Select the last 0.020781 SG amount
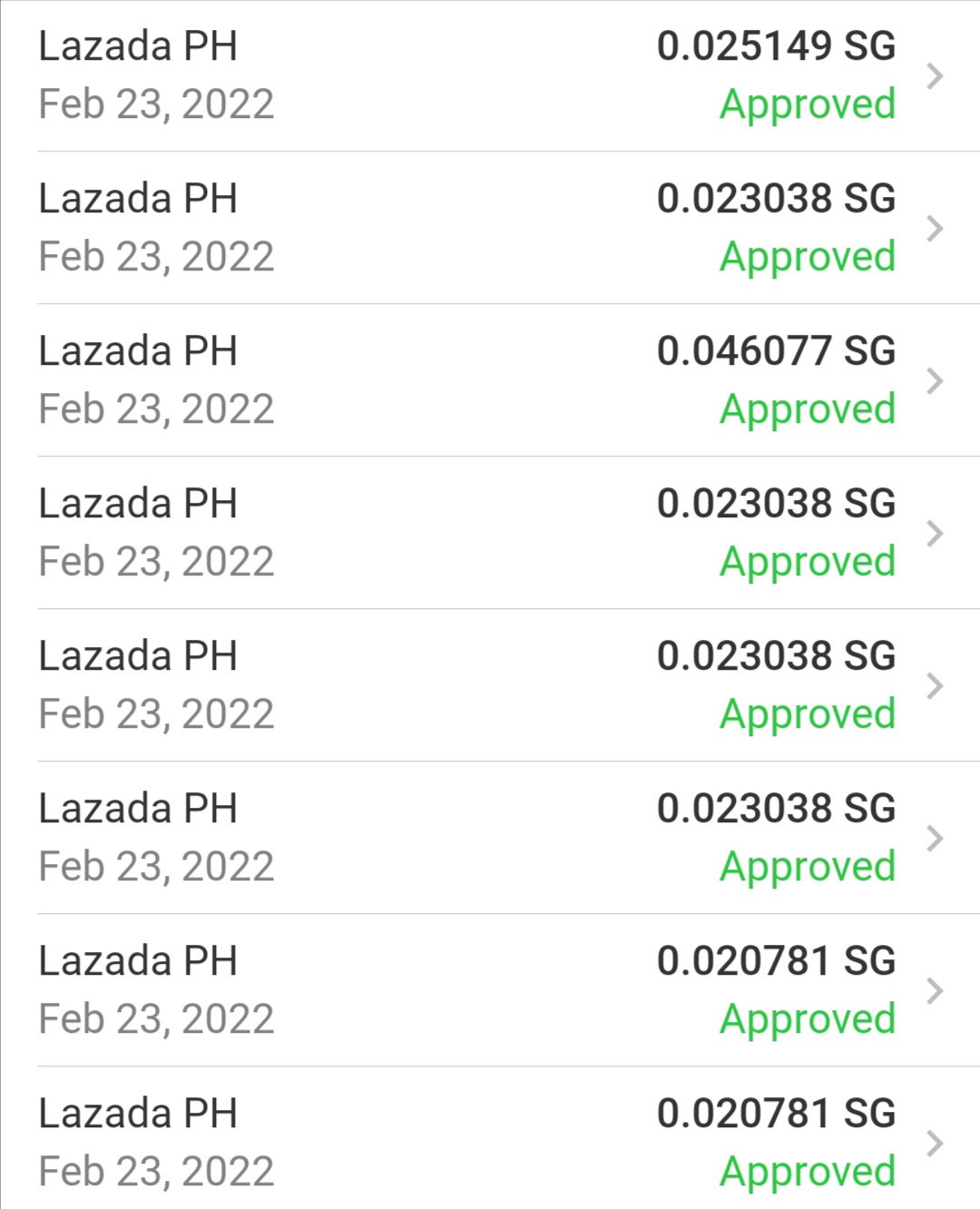 777,1114
